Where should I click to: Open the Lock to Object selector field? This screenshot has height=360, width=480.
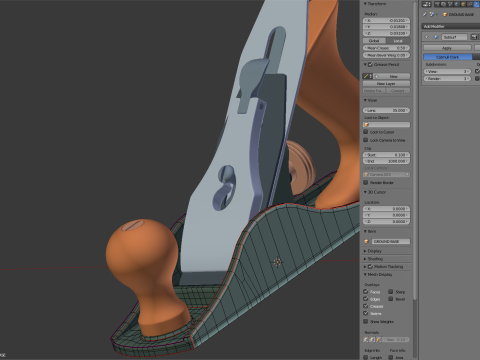(387, 124)
